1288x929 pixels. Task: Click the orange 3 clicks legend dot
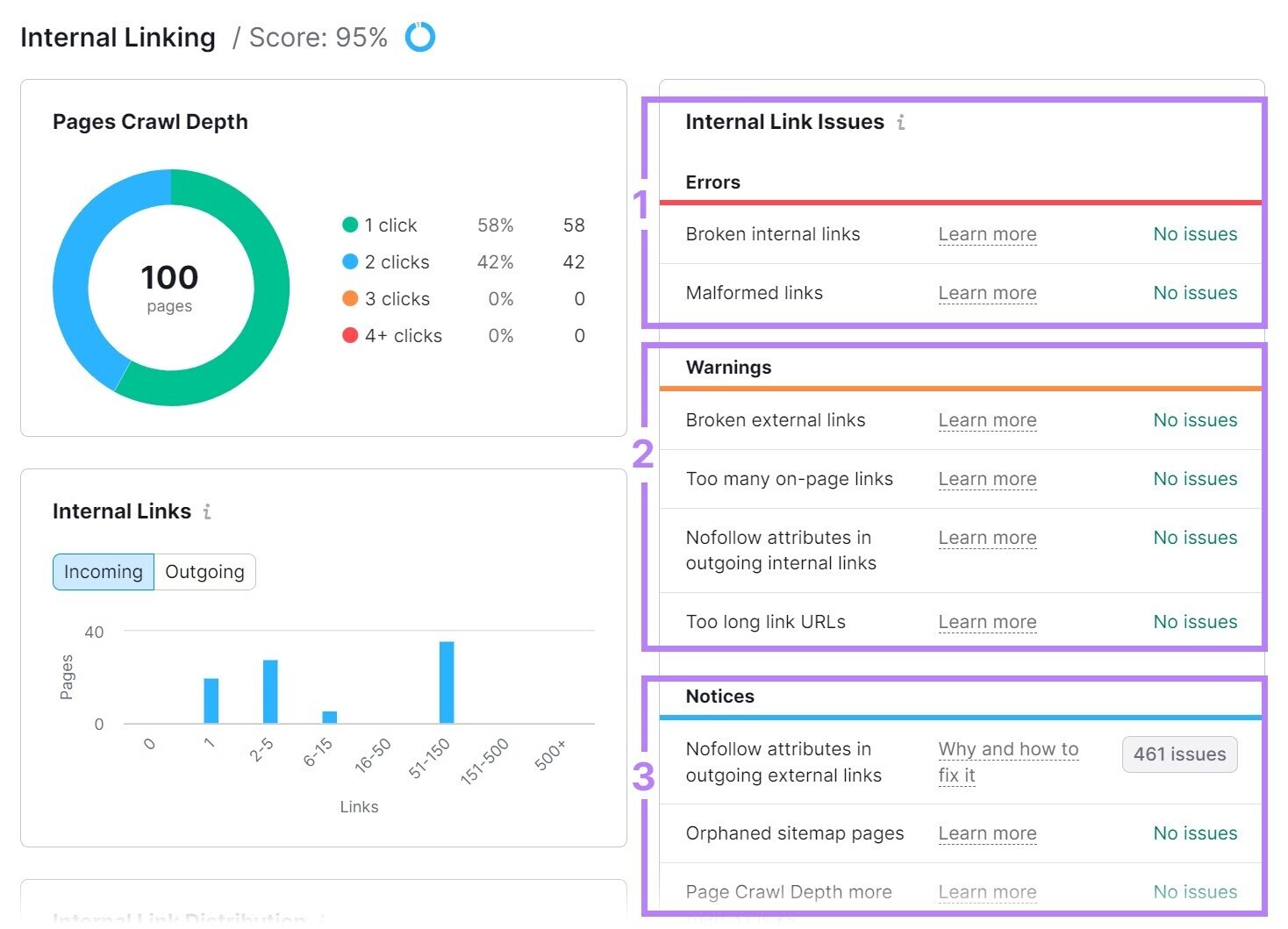(350, 299)
